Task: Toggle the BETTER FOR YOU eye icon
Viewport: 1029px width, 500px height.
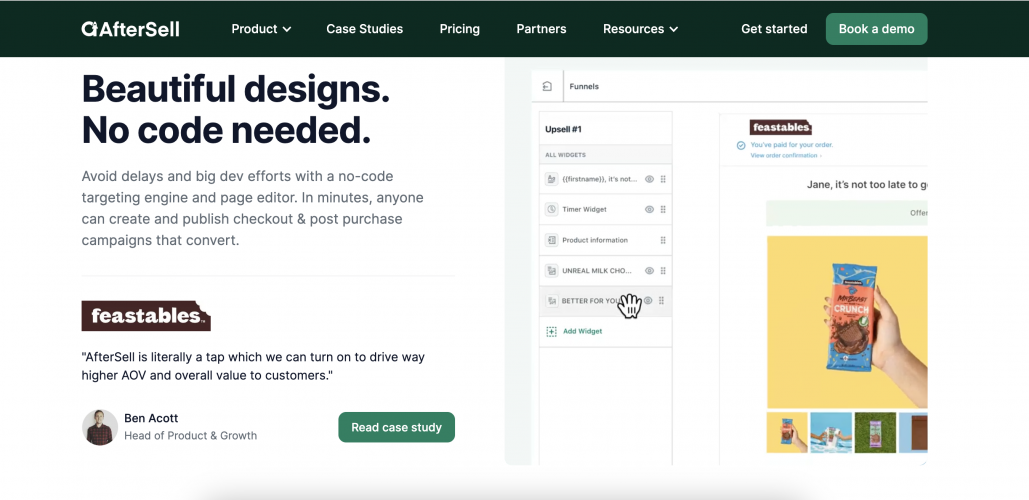Action: tap(648, 301)
